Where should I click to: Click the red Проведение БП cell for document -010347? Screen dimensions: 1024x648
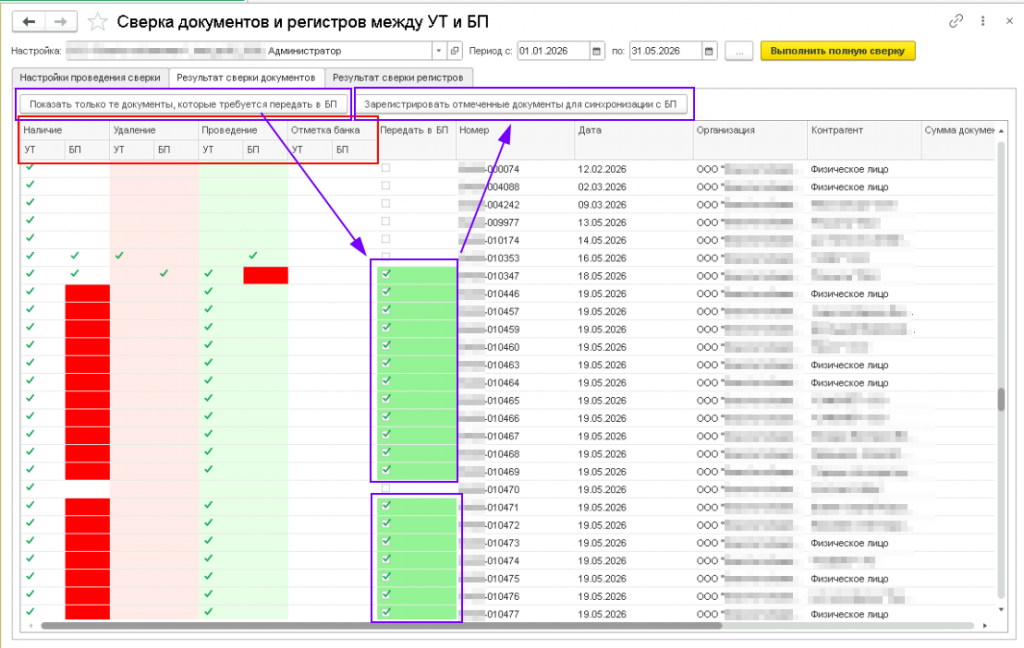[265, 275]
